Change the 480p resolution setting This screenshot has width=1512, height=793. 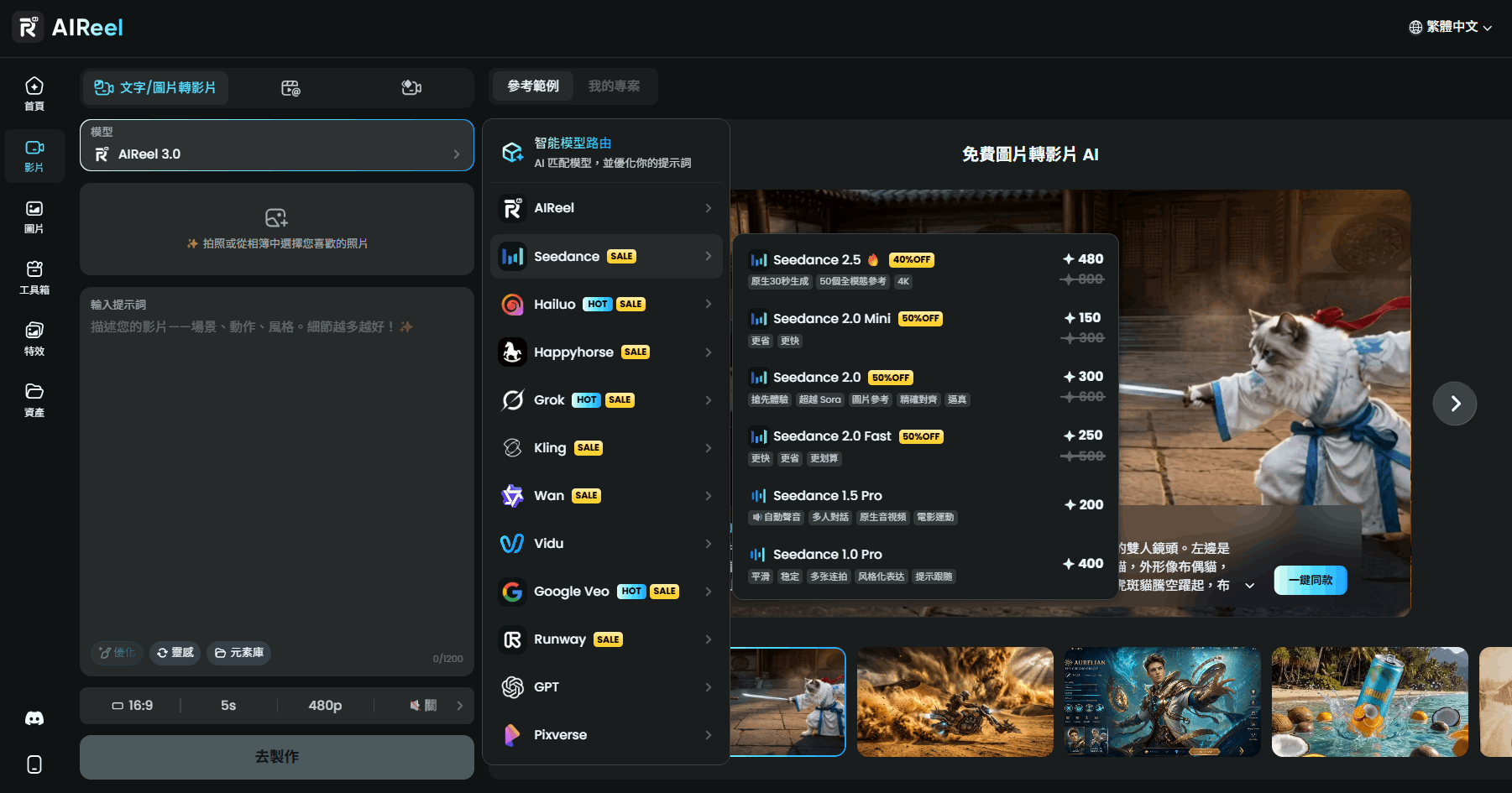[x=325, y=706]
